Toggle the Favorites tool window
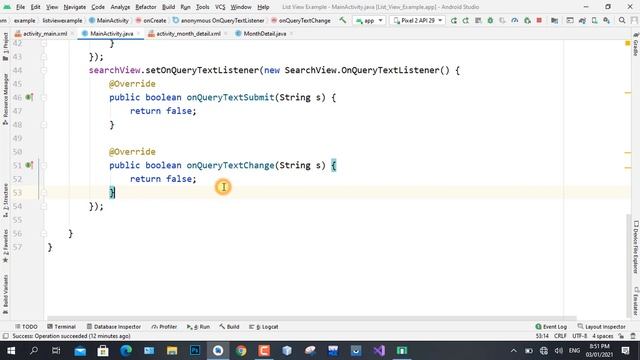 [x=5, y=246]
